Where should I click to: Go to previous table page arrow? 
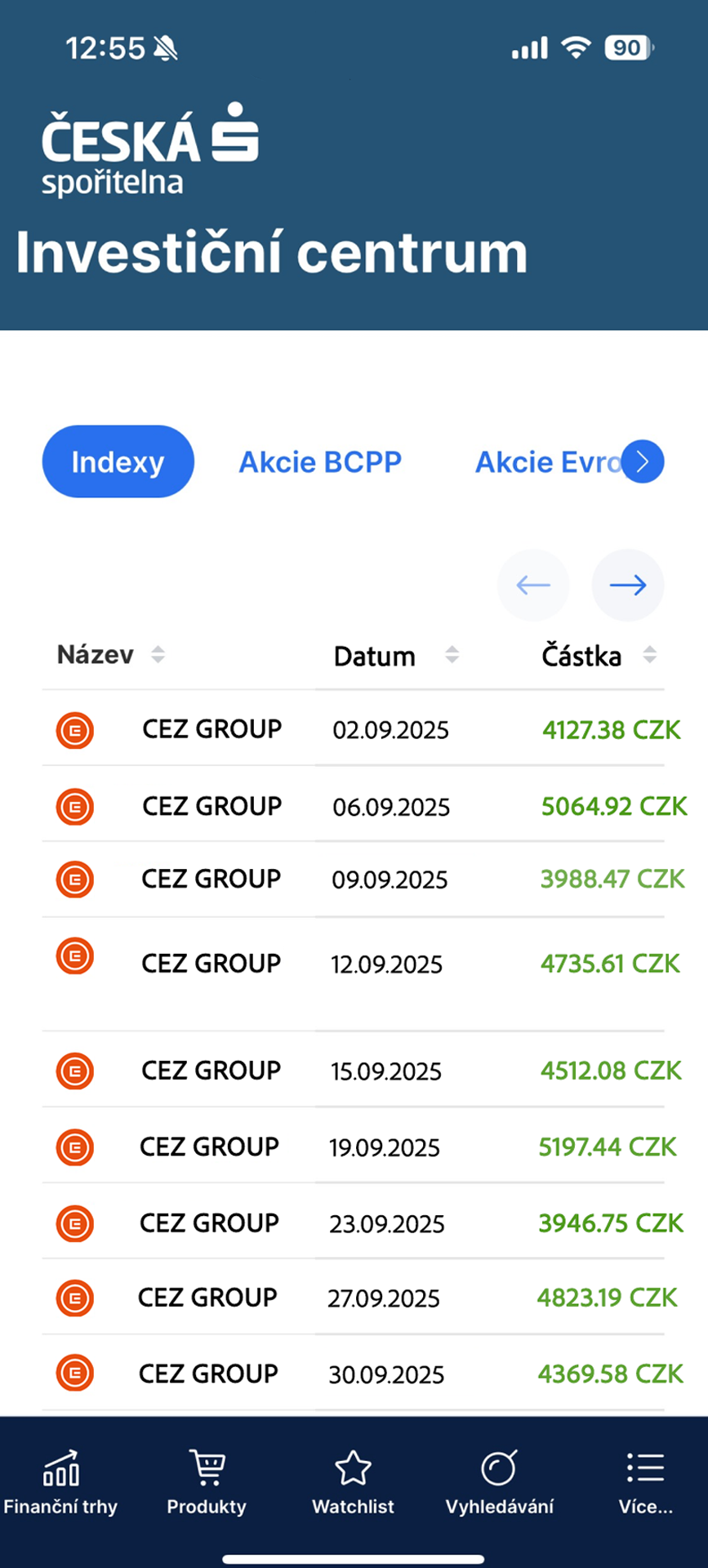(533, 585)
